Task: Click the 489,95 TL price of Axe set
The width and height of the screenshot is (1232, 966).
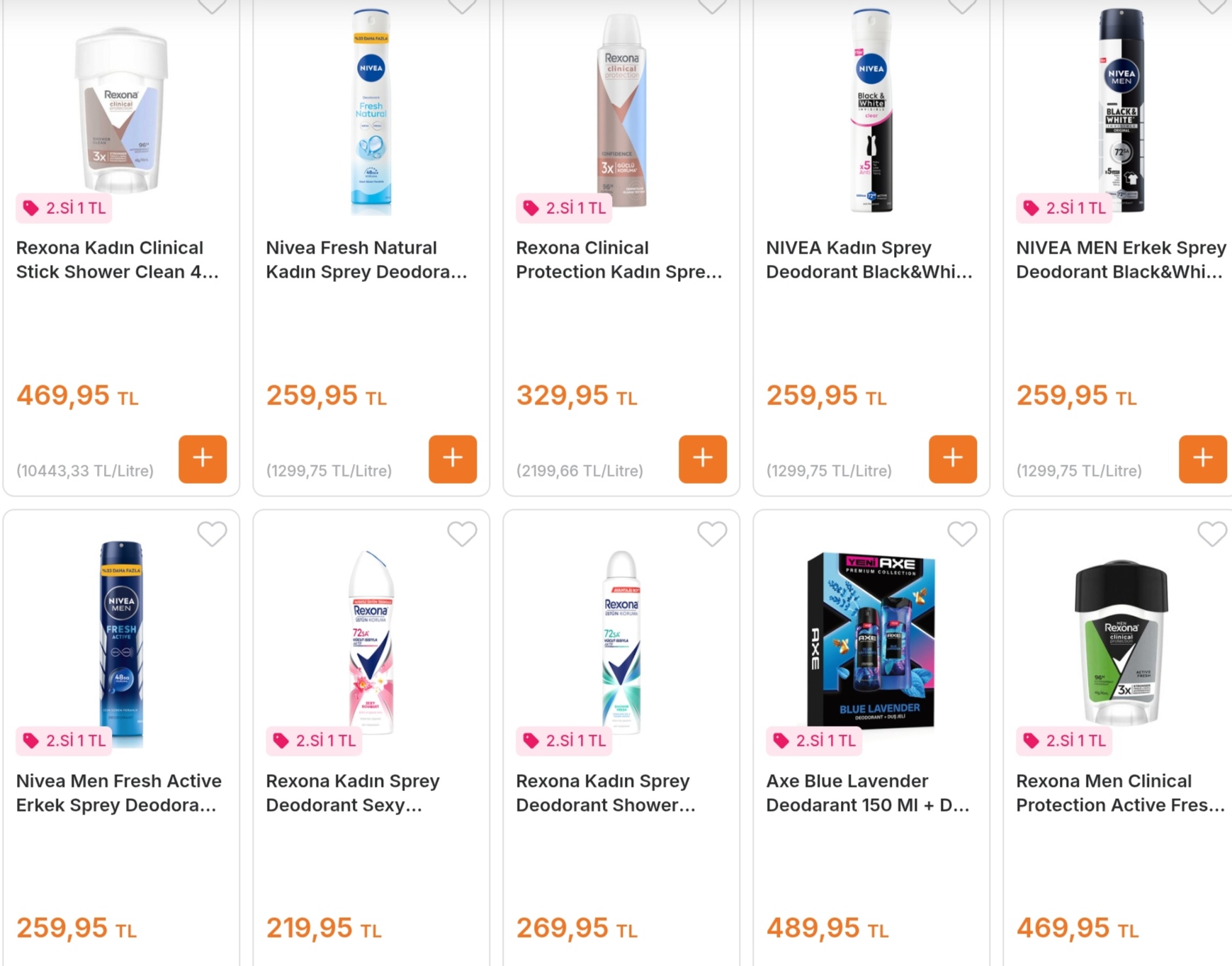Action: [x=827, y=928]
